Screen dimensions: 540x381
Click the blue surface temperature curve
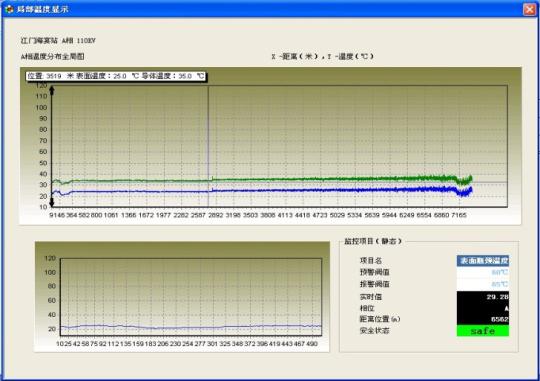coord(262,190)
